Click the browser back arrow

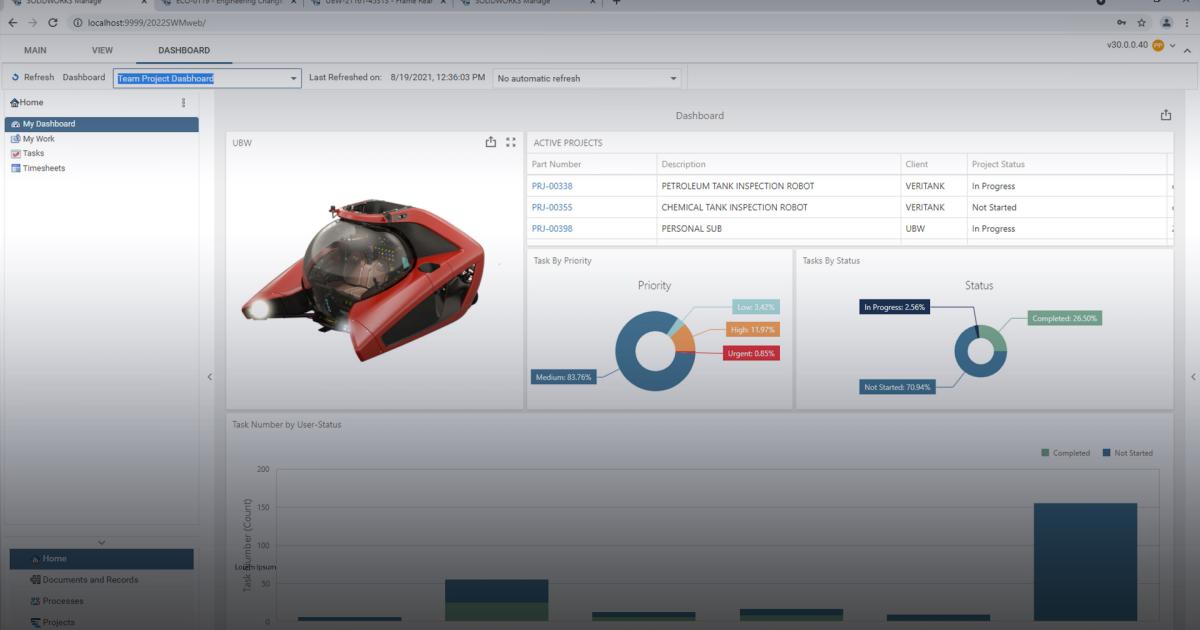point(12,22)
